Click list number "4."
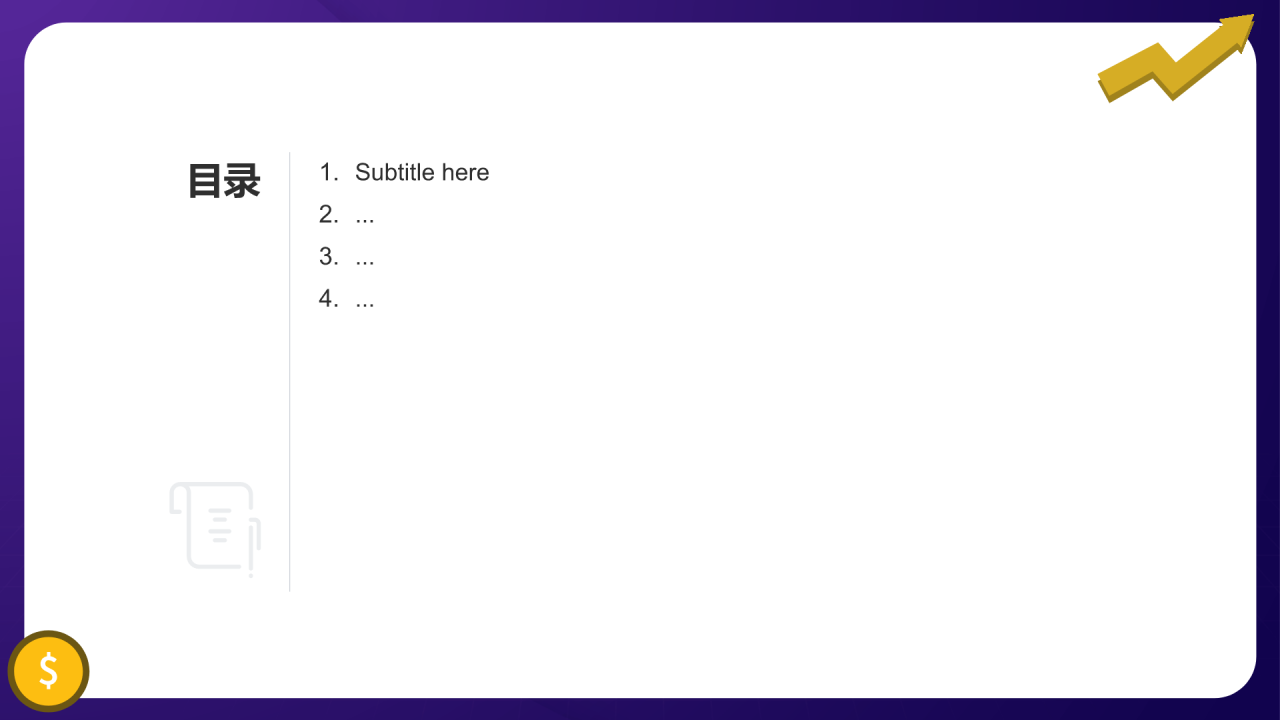 330,298
